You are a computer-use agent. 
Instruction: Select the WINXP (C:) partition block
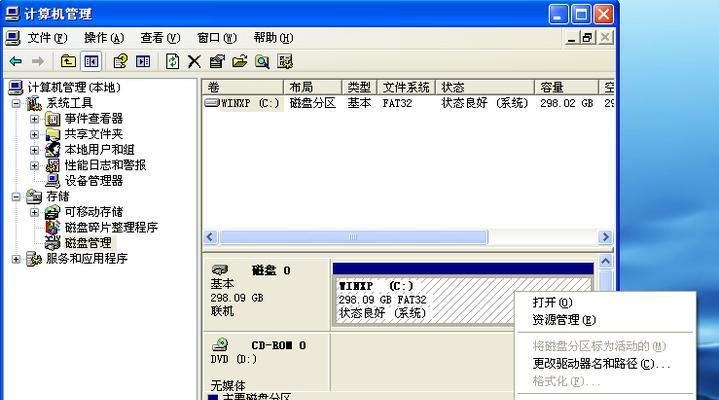[463, 300]
